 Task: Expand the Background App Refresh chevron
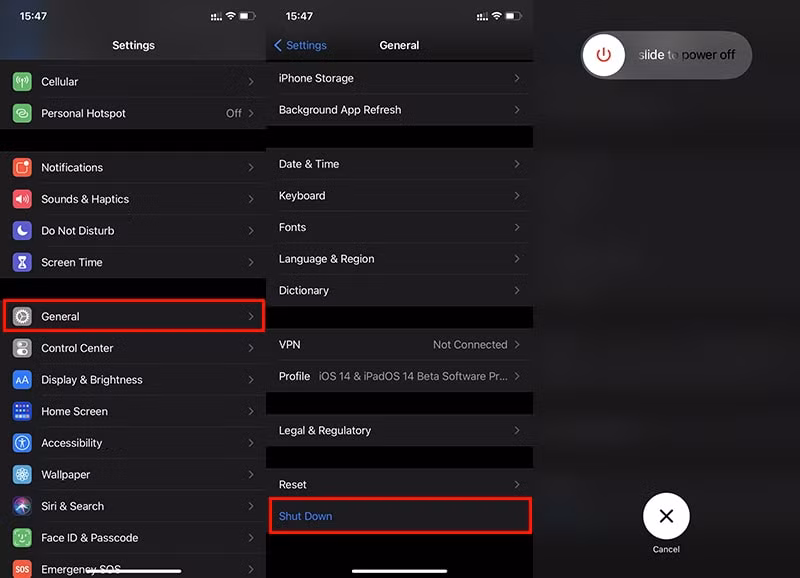(x=517, y=110)
